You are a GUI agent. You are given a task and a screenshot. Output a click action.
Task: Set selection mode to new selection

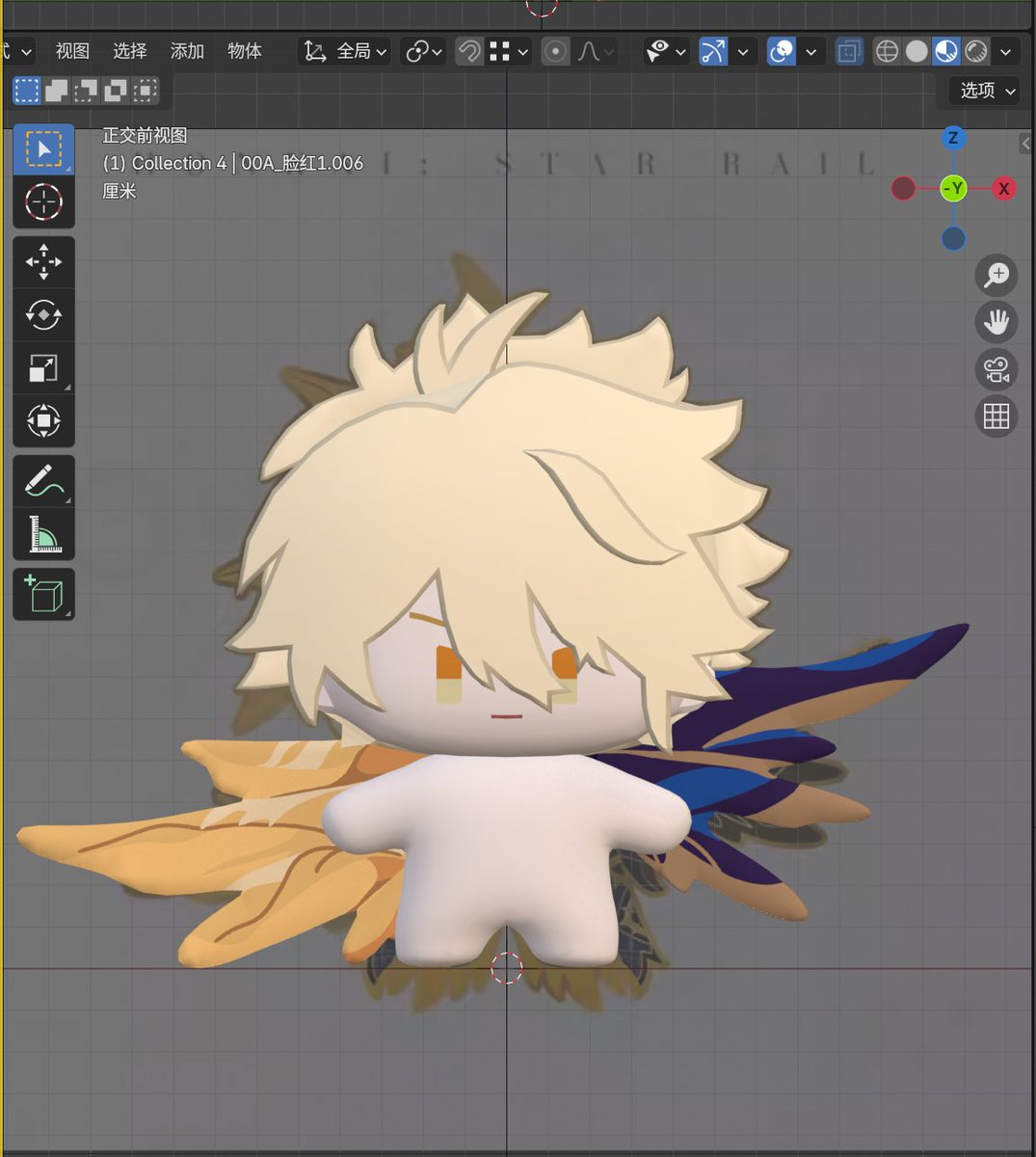pos(27,91)
